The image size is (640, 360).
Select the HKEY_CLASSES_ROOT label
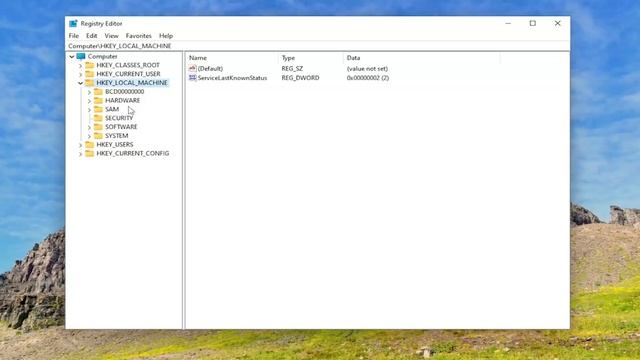(x=128, y=65)
